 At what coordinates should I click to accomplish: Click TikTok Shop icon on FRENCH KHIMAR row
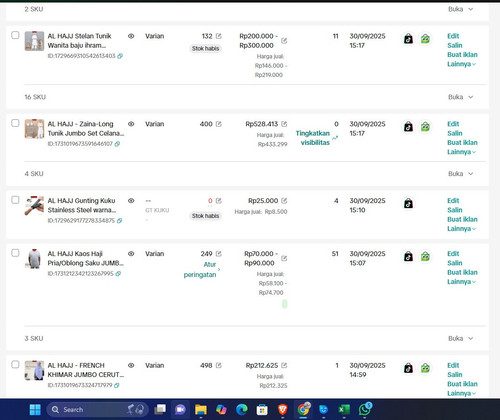(408, 368)
